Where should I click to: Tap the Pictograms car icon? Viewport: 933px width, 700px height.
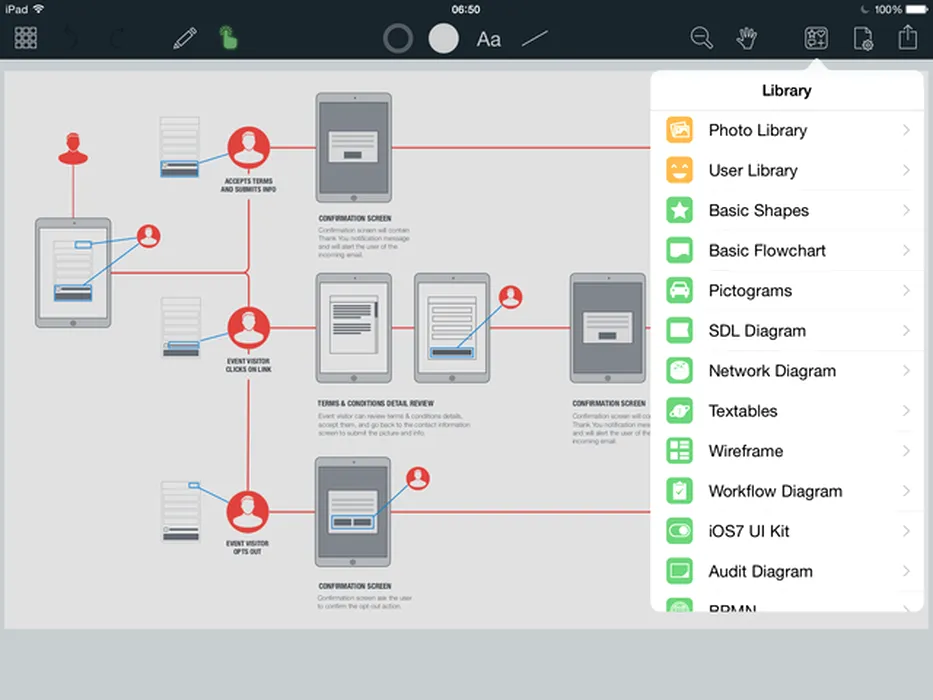(679, 290)
